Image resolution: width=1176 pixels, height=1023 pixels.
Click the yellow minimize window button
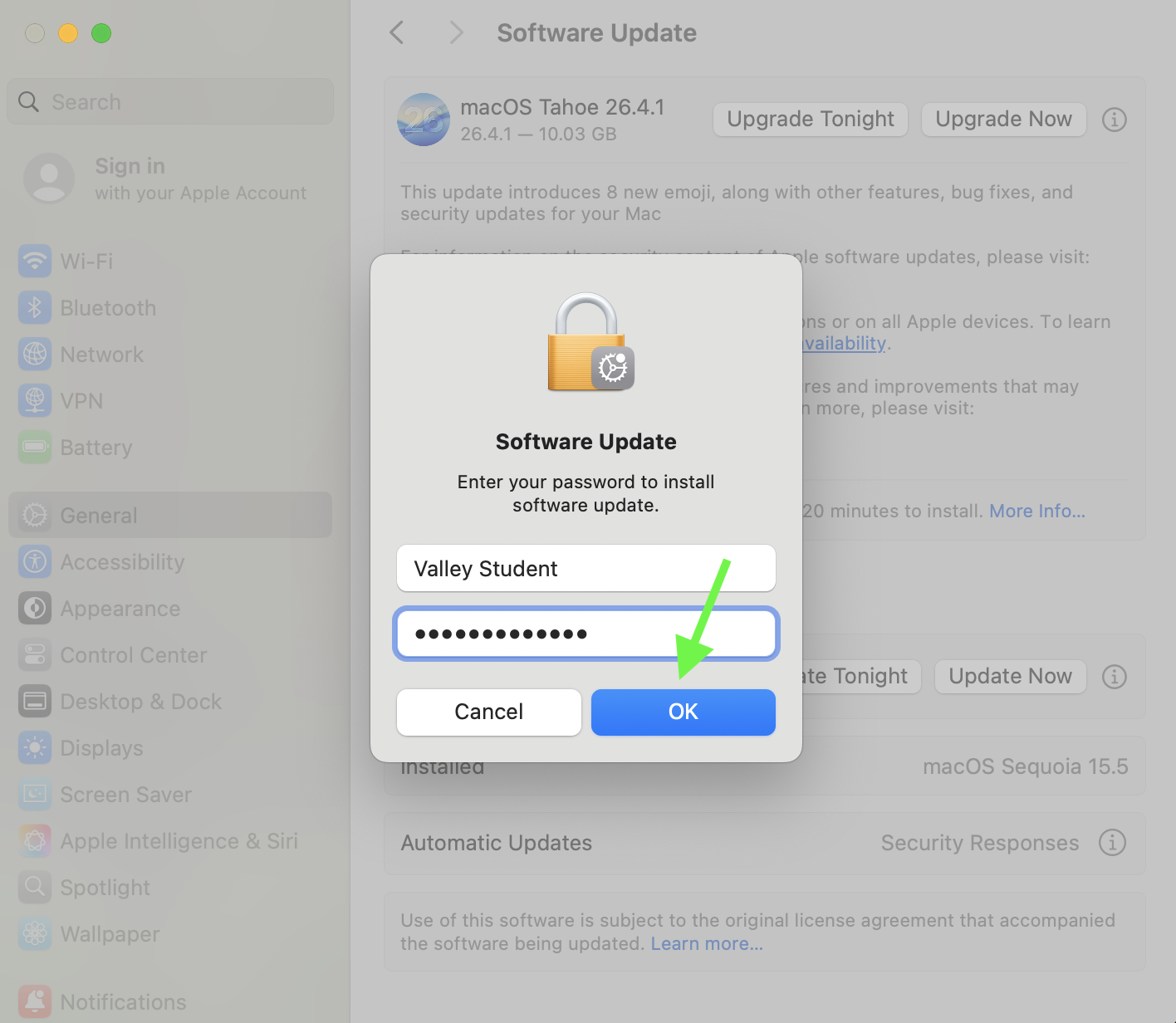coord(68,33)
